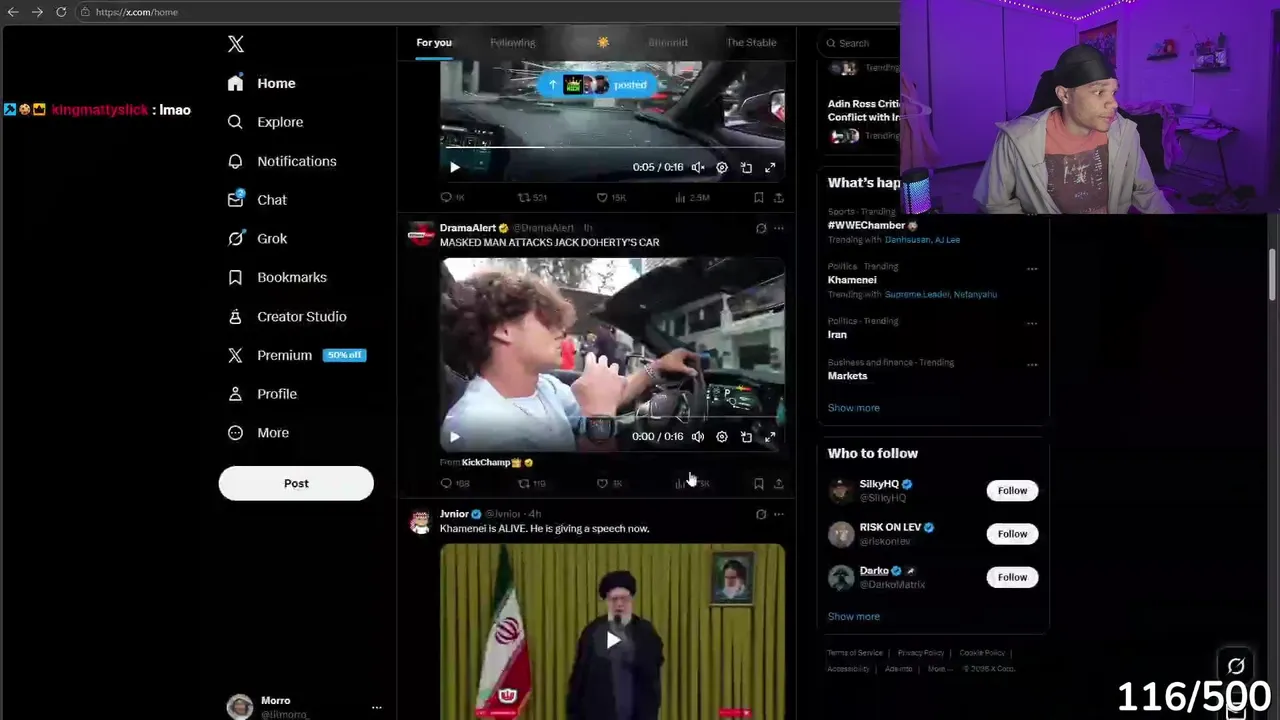Toggle picture-in-picture on Jack Doherty video
The image size is (1280, 720).
(x=746, y=436)
